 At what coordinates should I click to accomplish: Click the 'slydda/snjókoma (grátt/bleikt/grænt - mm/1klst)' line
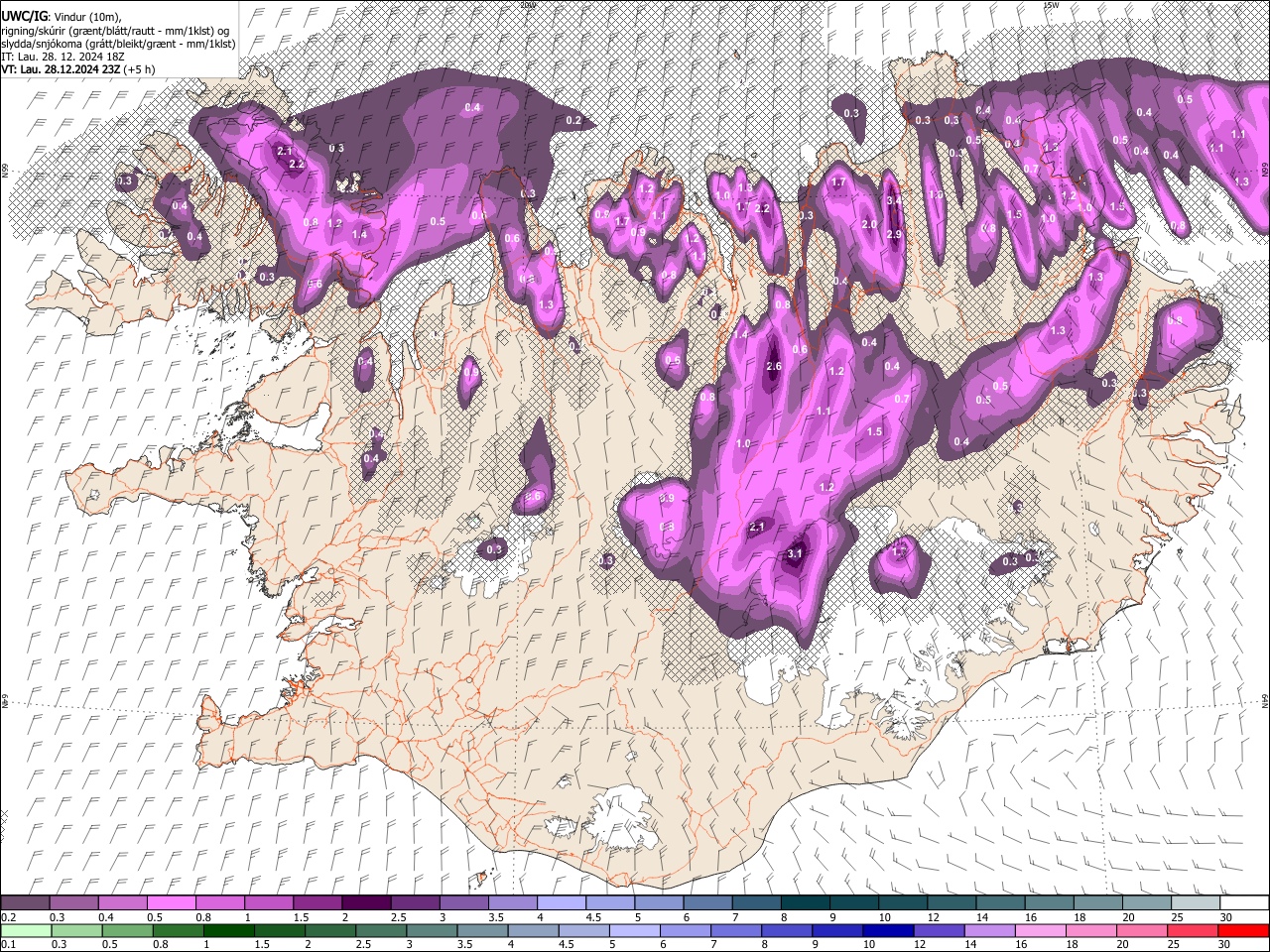coord(118,44)
